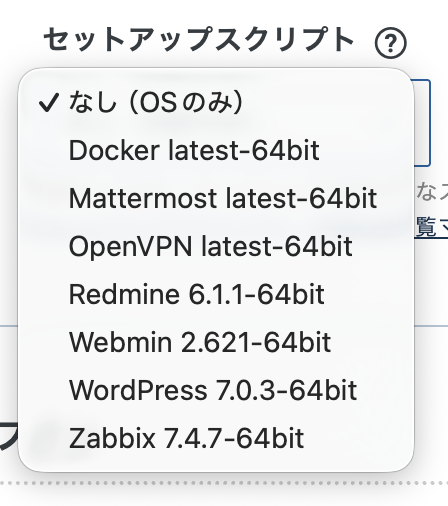The width and height of the screenshot is (448, 506).
Task: Select Mattermost latest-64bit option
Action: (216, 198)
